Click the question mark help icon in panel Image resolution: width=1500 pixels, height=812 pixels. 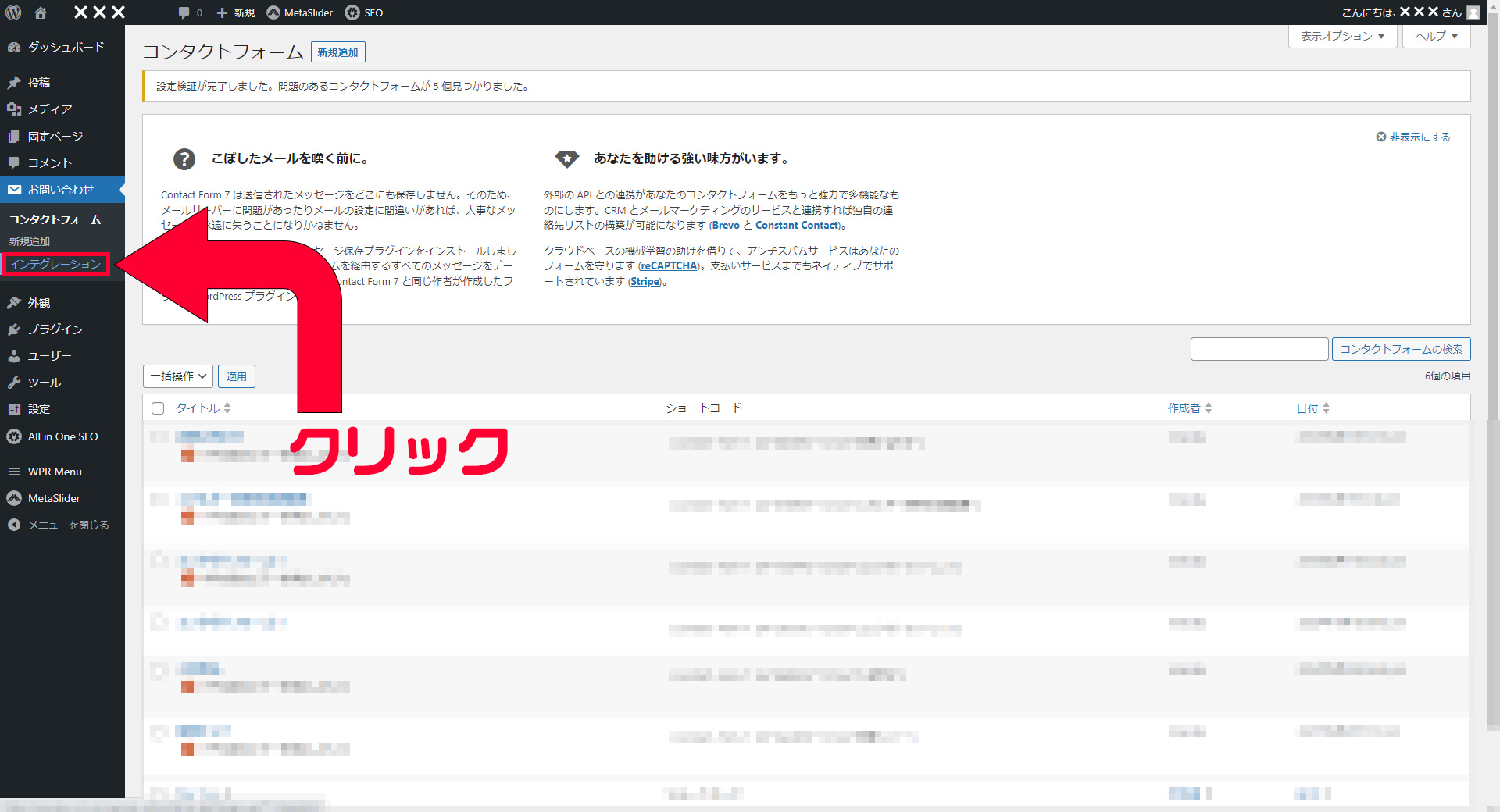[x=184, y=159]
